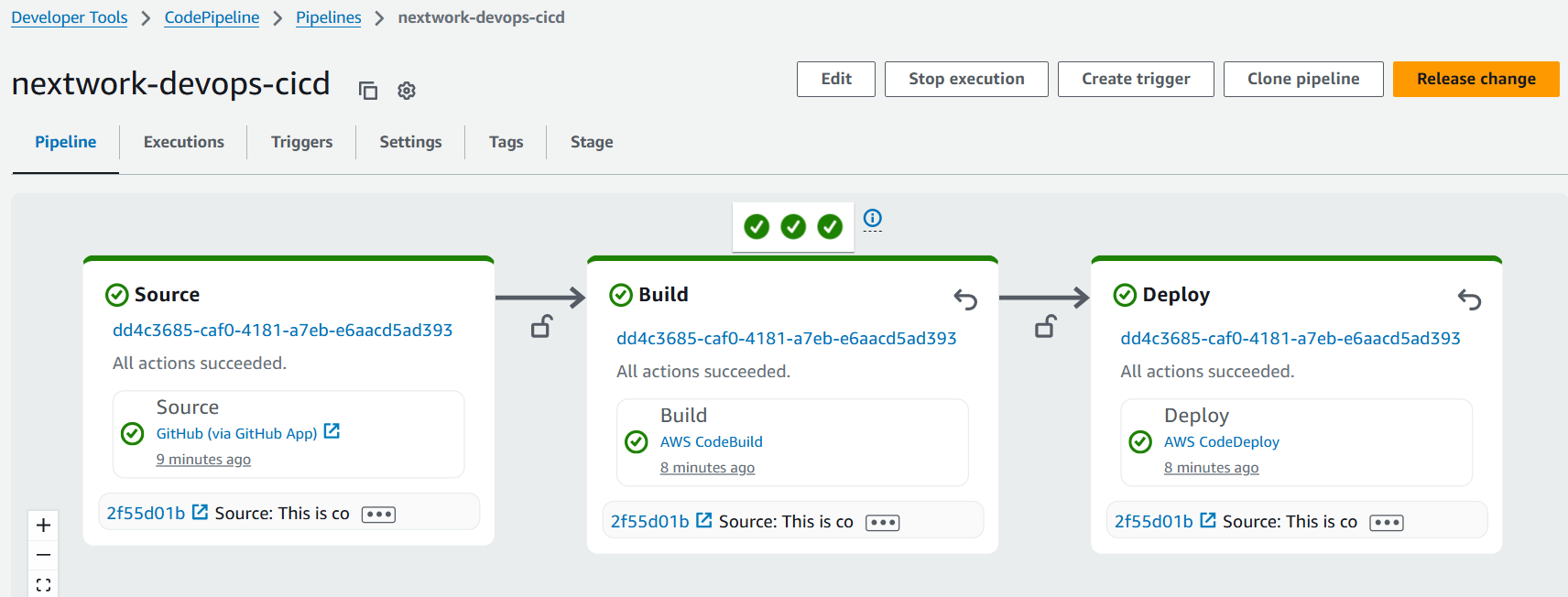Expand Deploy stage commit message ellipsis

click(1387, 523)
